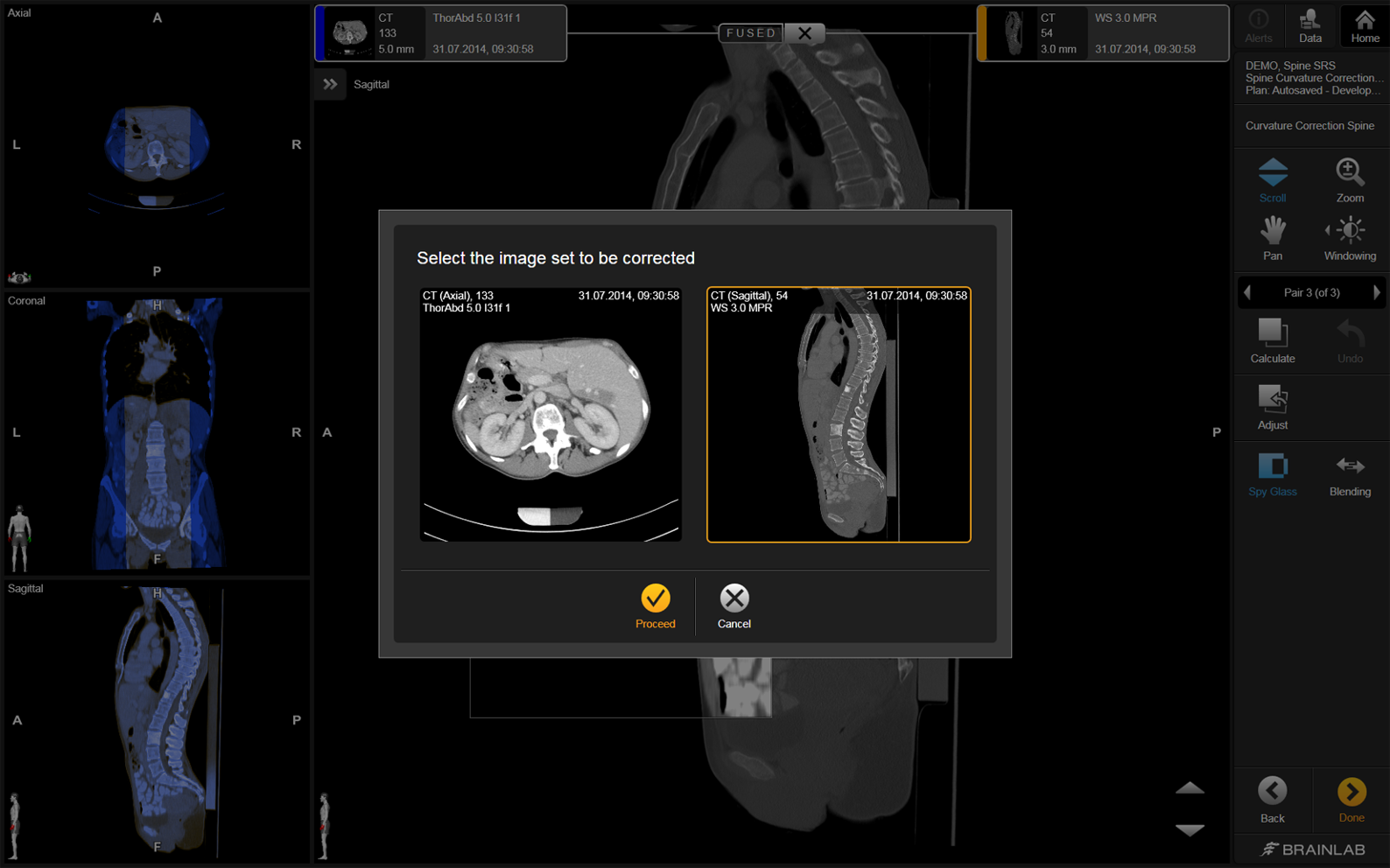
Task: Click the Done arrow button
Action: pyautogui.click(x=1351, y=800)
